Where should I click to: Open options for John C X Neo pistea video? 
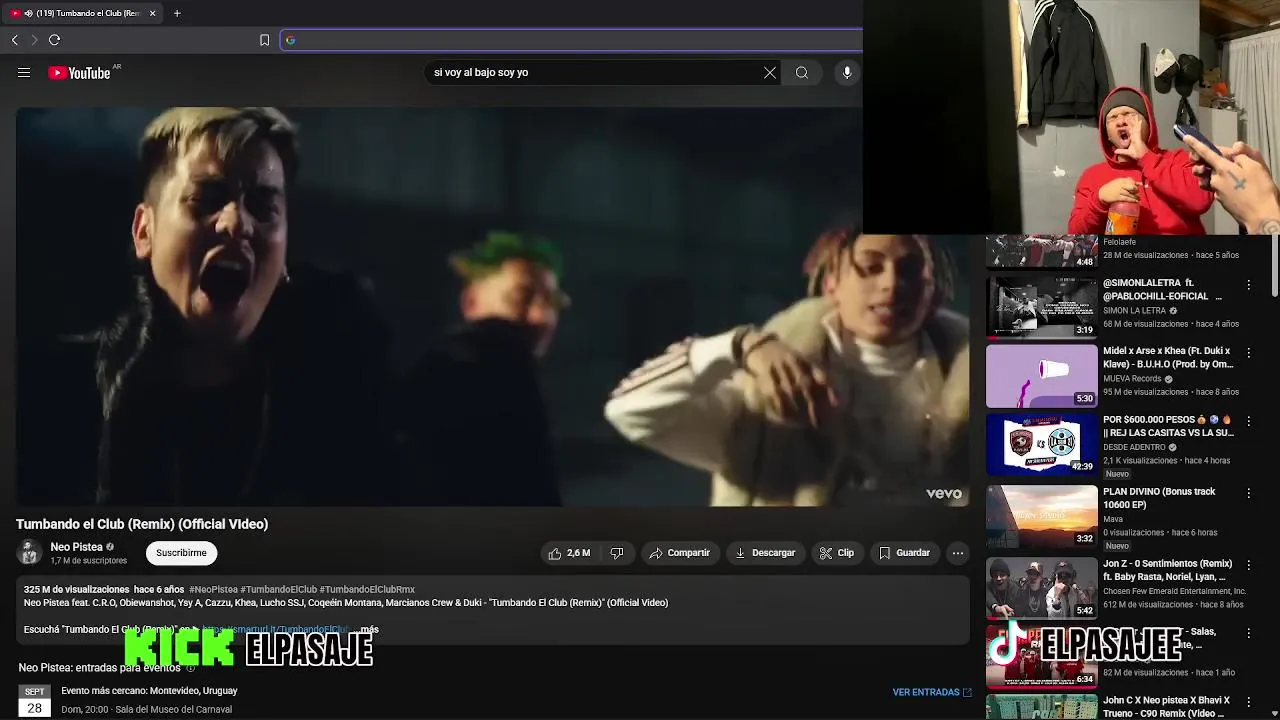pos(1248,702)
